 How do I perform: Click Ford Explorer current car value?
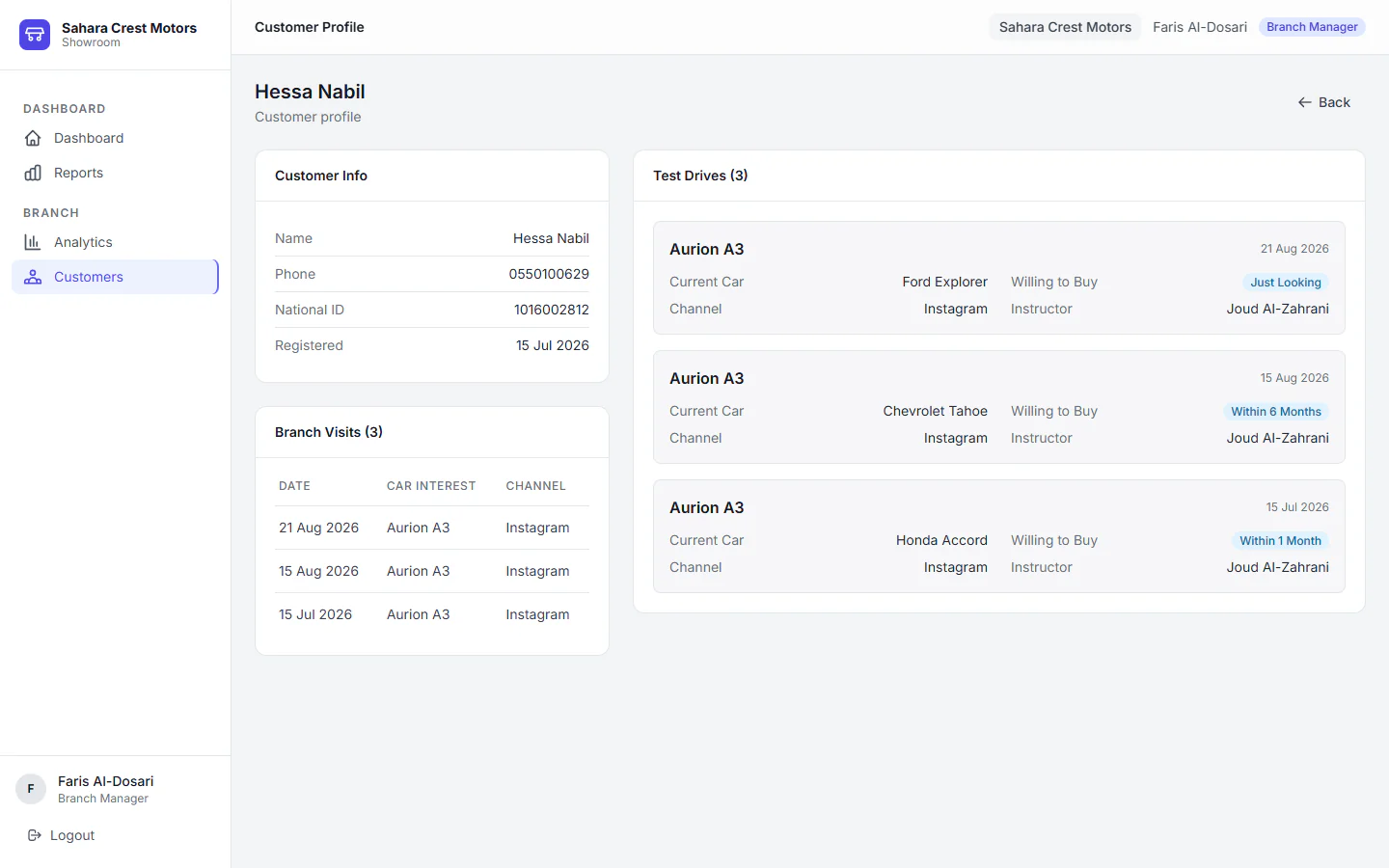pyautogui.click(x=944, y=282)
